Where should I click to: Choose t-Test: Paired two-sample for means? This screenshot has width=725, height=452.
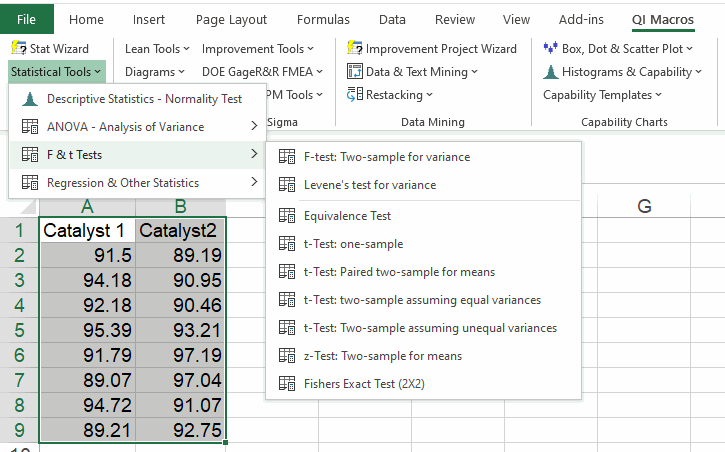click(x=399, y=272)
